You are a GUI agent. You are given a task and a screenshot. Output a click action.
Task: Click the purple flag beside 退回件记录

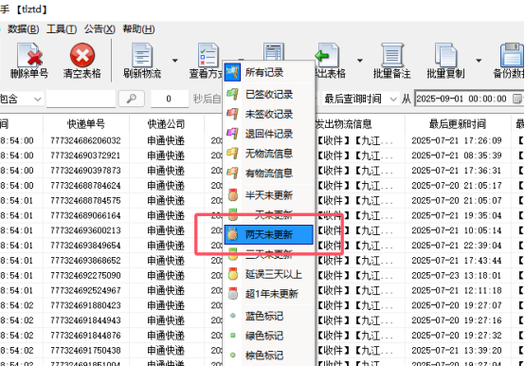(x=233, y=134)
